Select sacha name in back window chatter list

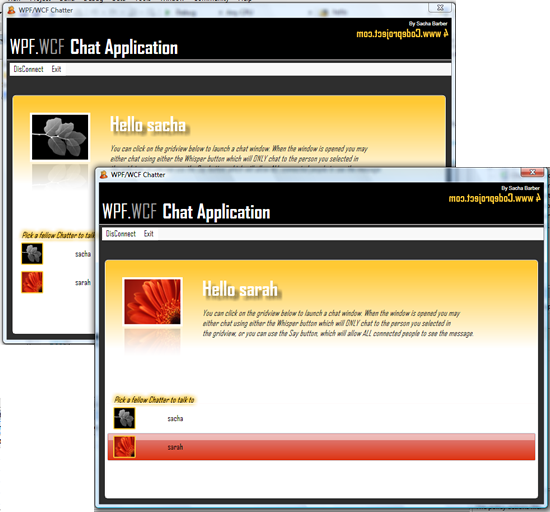pyautogui.click(x=83, y=254)
